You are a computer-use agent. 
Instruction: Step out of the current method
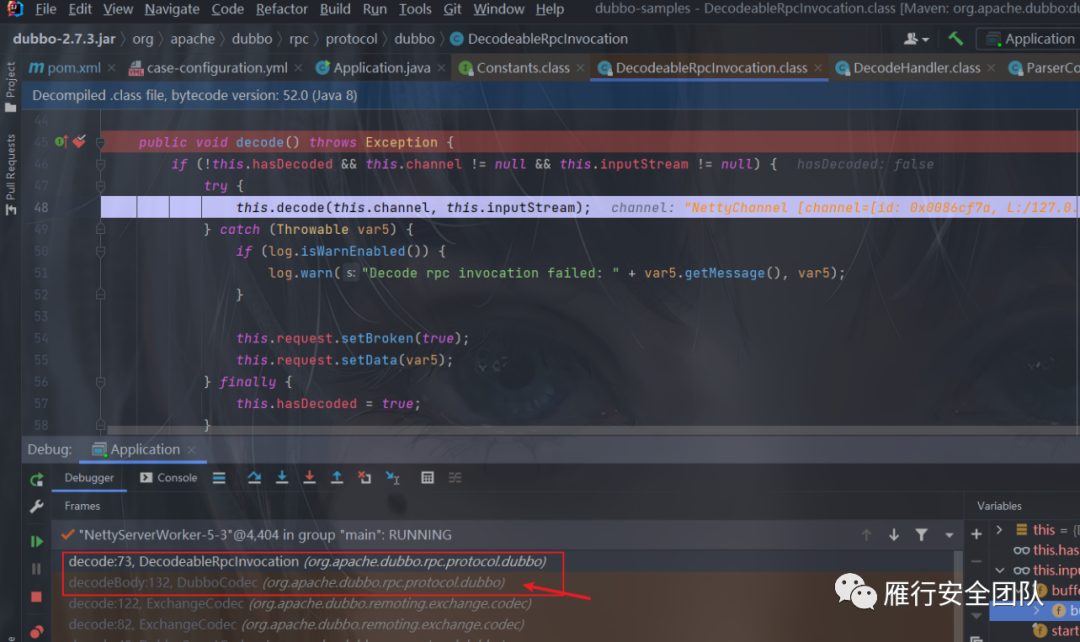337,477
